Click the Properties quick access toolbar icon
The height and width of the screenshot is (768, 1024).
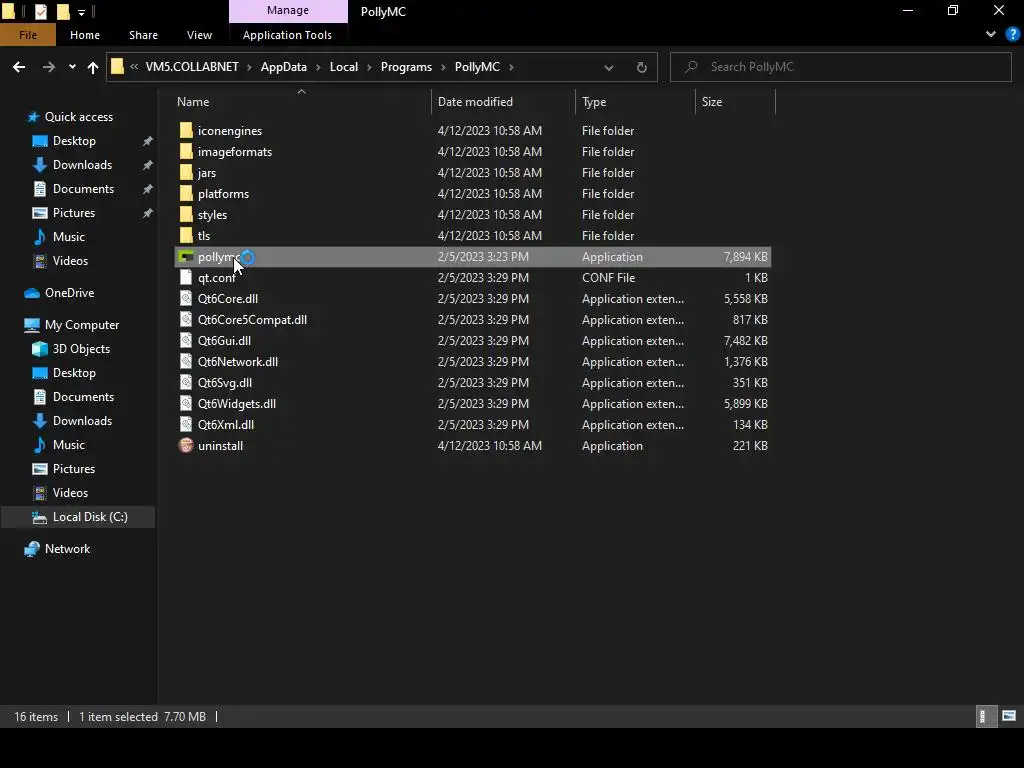pos(40,12)
